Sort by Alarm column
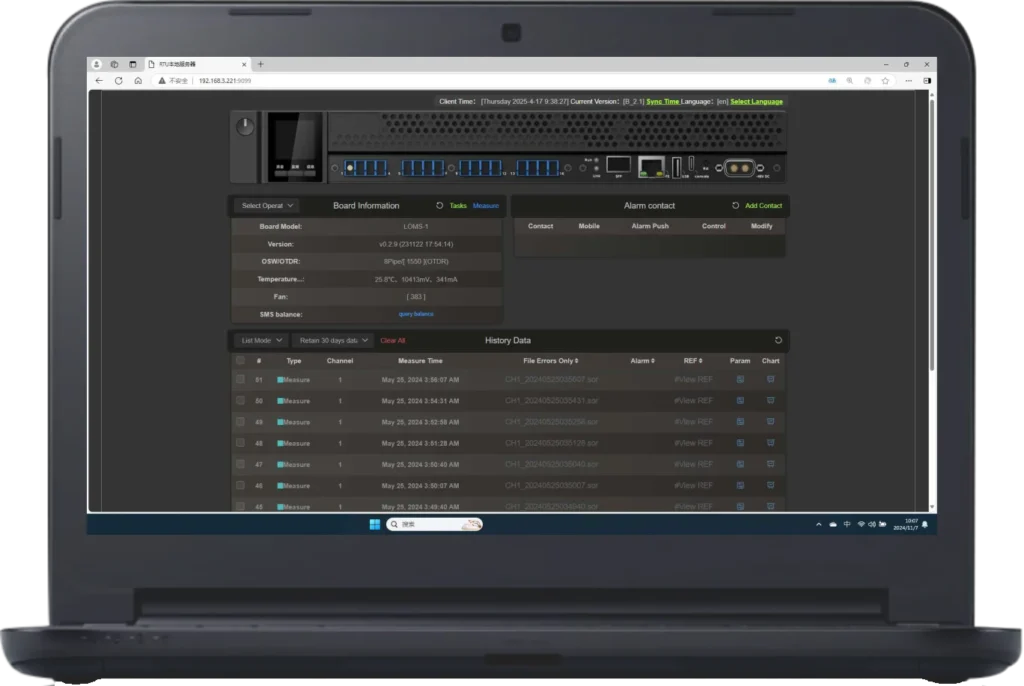Viewport: 1024px width, 686px height. pos(643,361)
